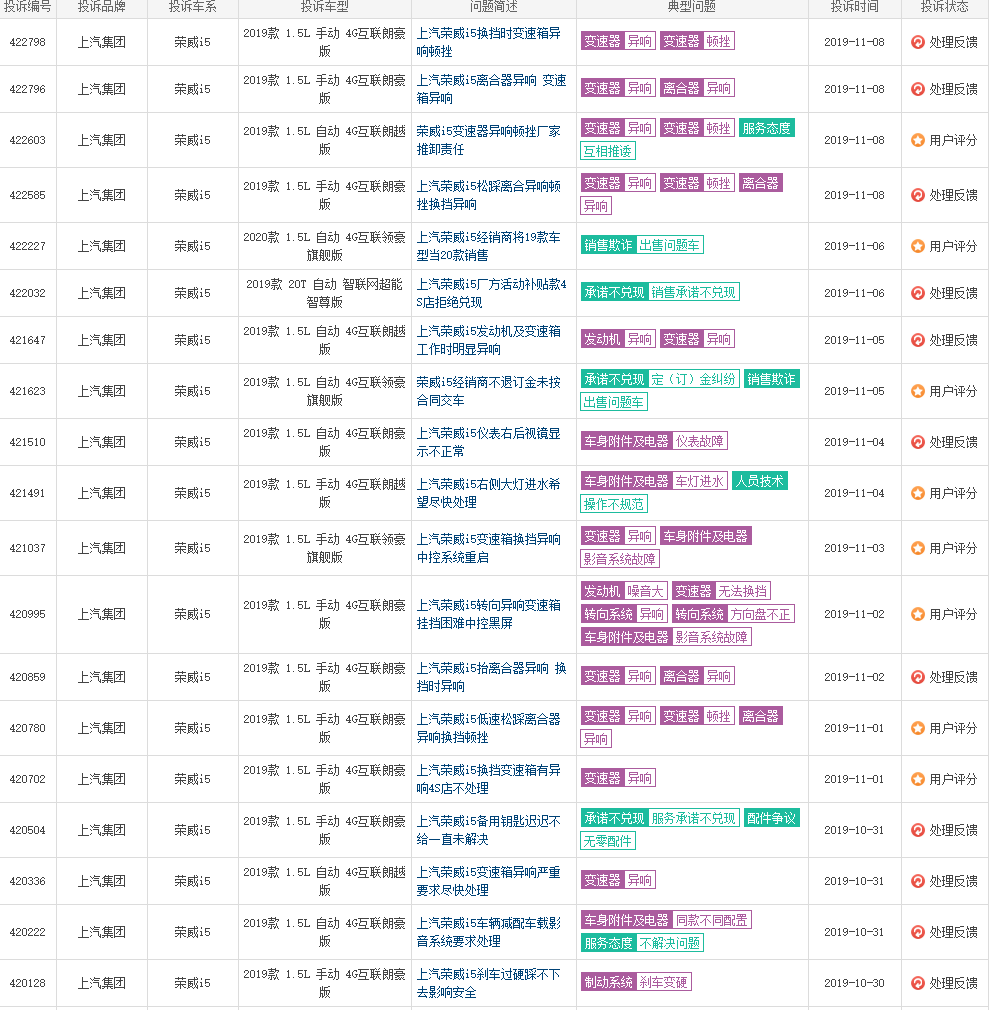
Task: Click the 问题简述 column header
Action: (493, 6)
